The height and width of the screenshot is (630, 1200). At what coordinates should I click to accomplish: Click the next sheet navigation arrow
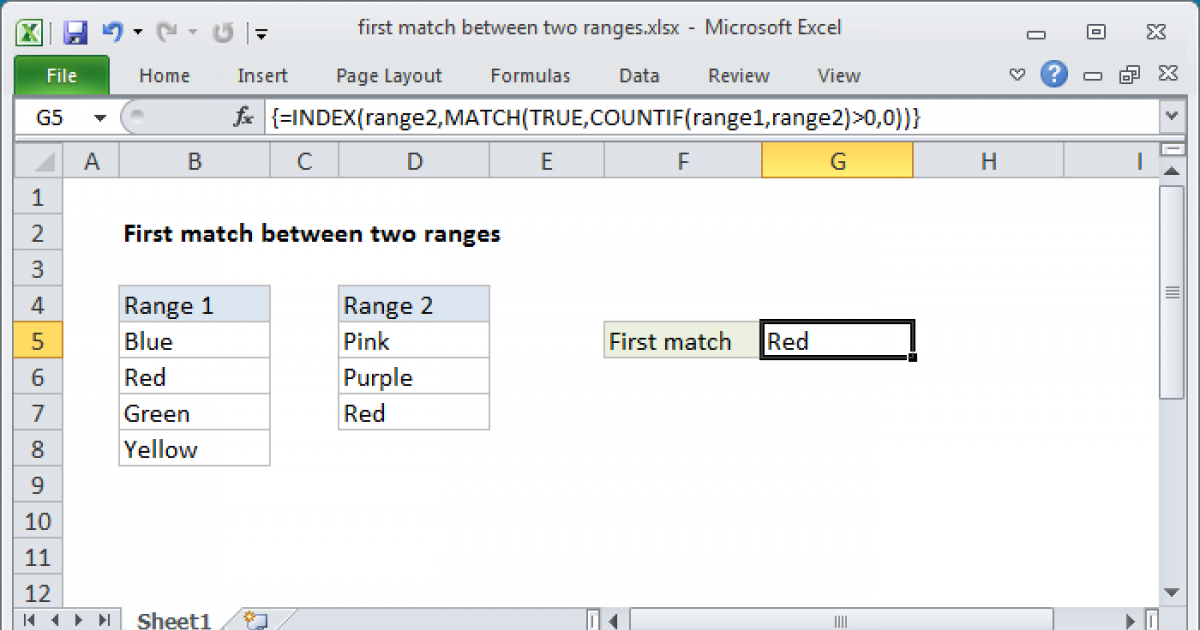(82, 620)
